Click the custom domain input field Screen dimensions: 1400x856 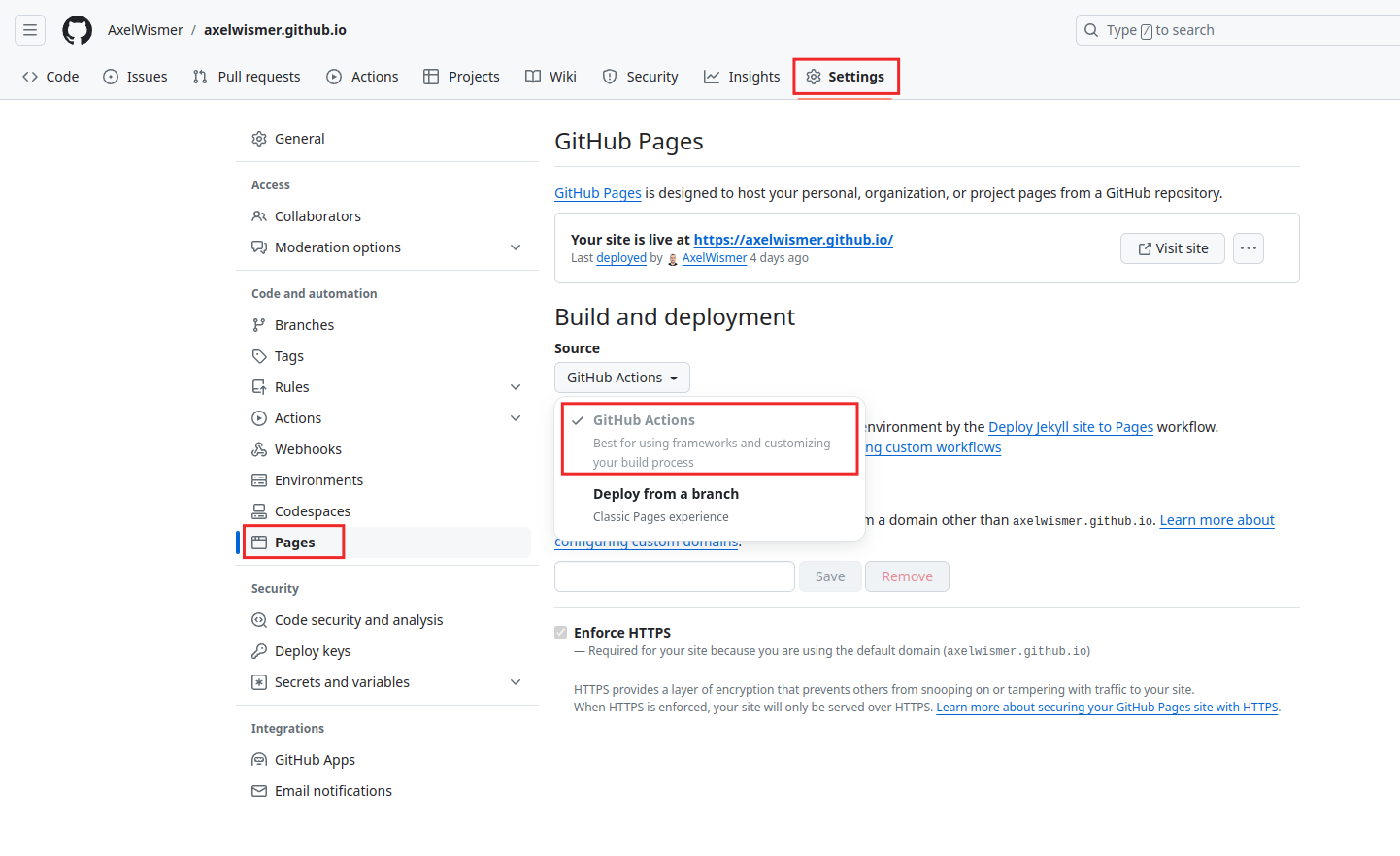click(675, 576)
